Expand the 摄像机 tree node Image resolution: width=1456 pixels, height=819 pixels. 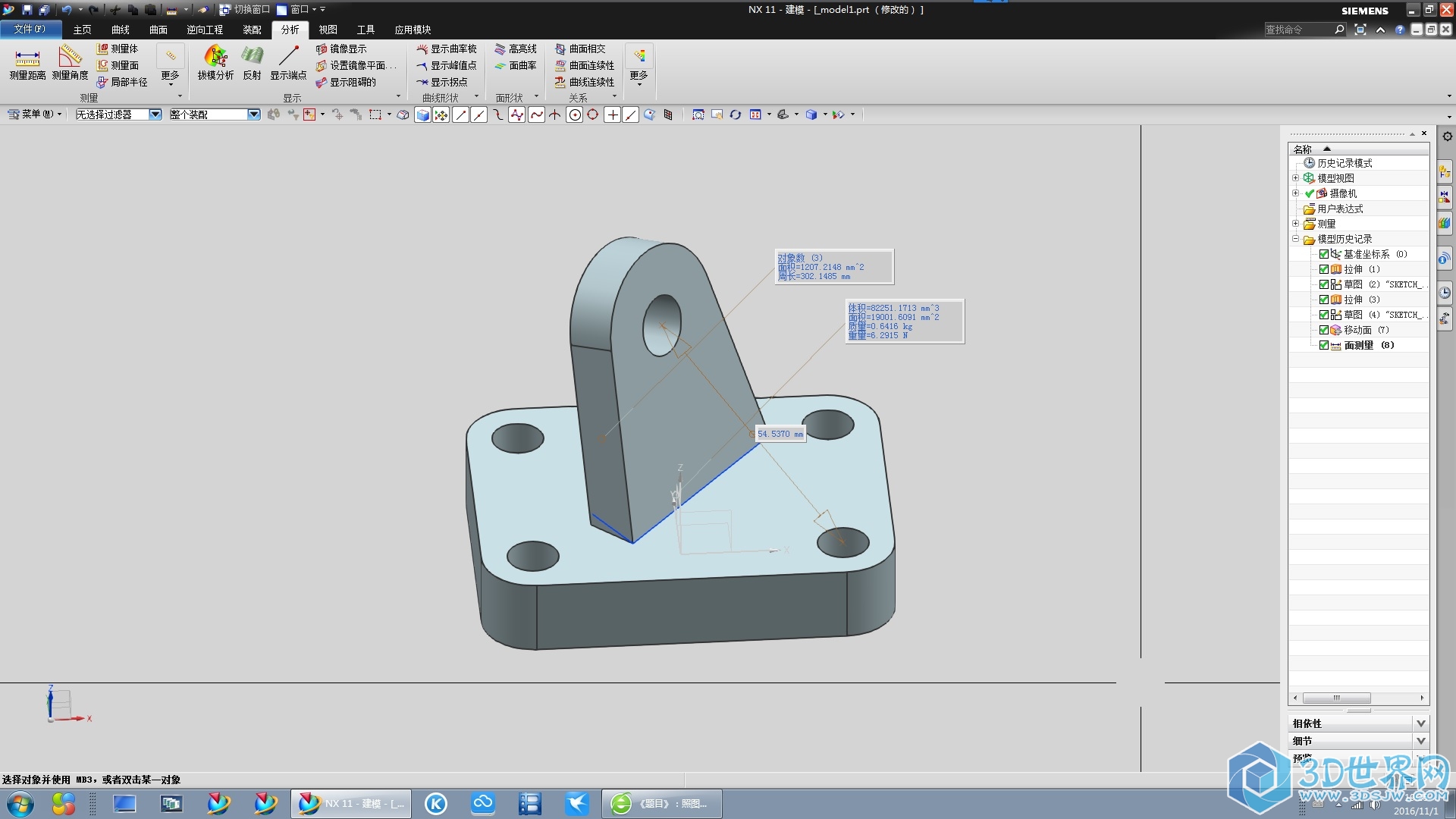tap(1296, 193)
